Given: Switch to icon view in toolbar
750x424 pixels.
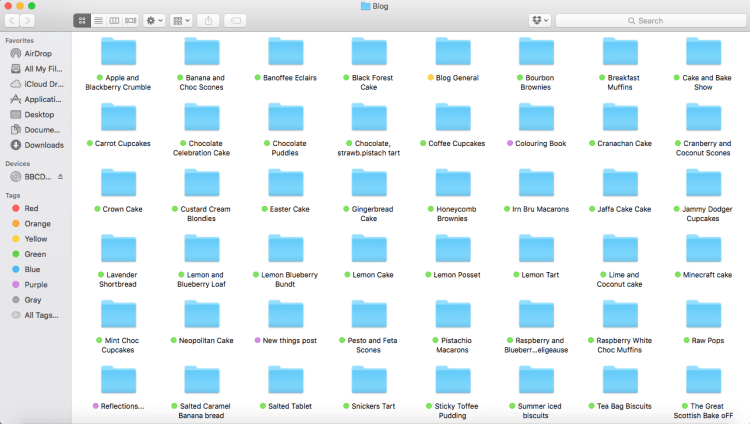Looking at the screenshot, I should coord(82,20).
